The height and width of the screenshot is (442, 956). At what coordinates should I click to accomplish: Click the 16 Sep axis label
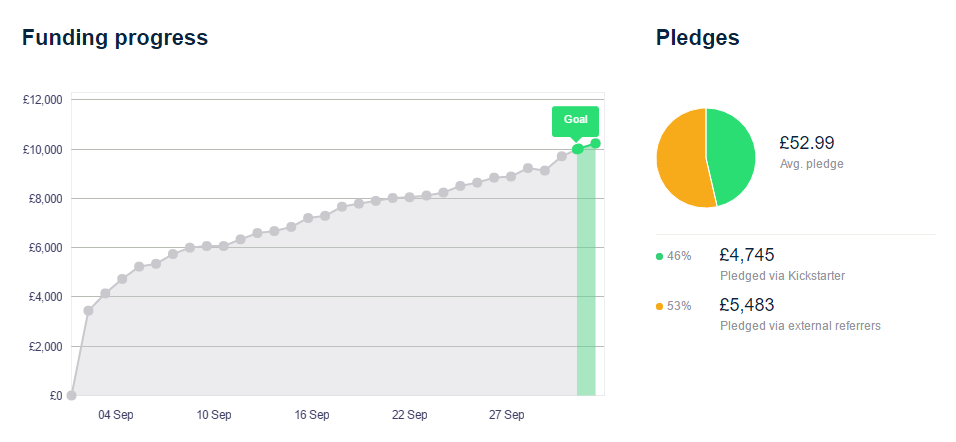[312, 415]
